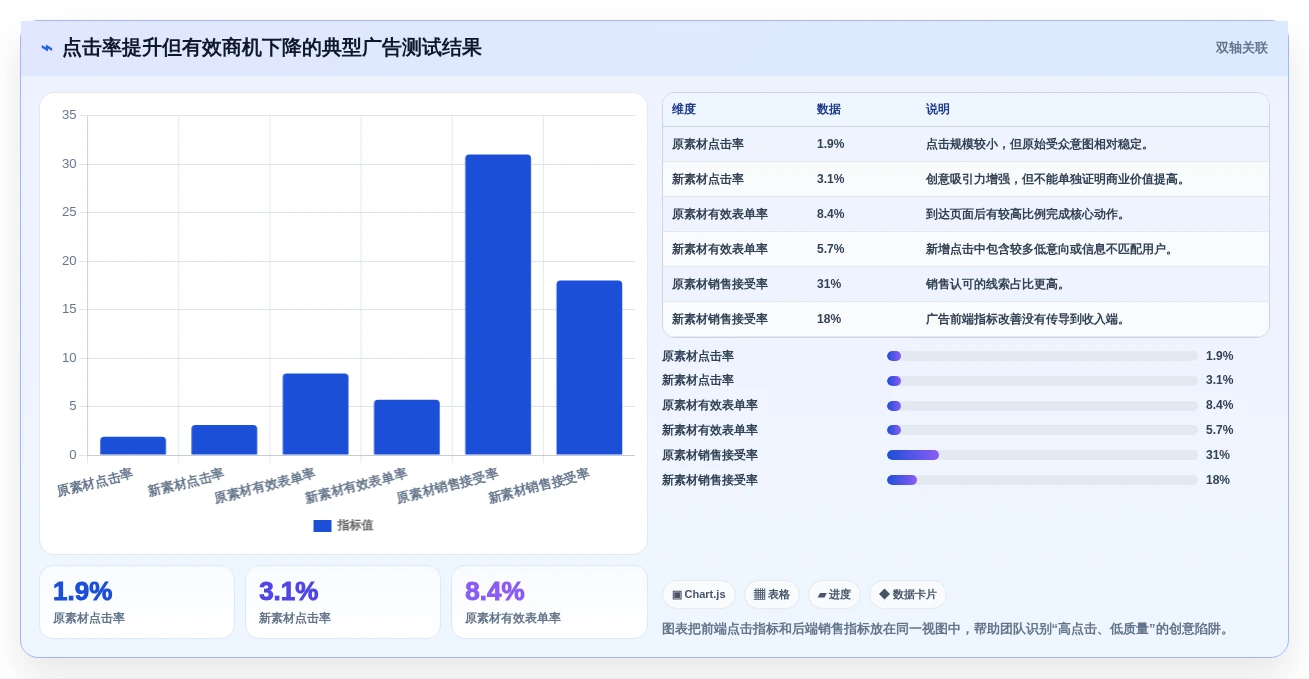Select the Chart.js chip

pyautogui.click(x=699, y=595)
